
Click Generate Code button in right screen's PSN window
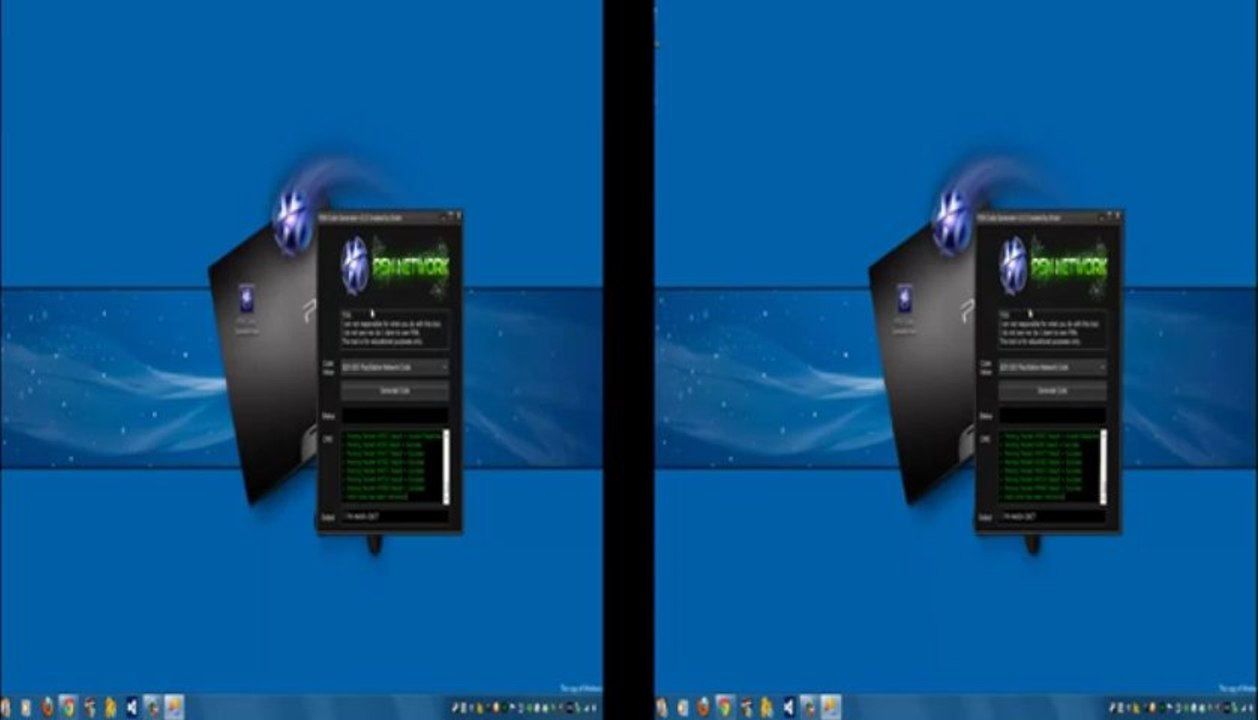pyautogui.click(x=1053, y=390)
